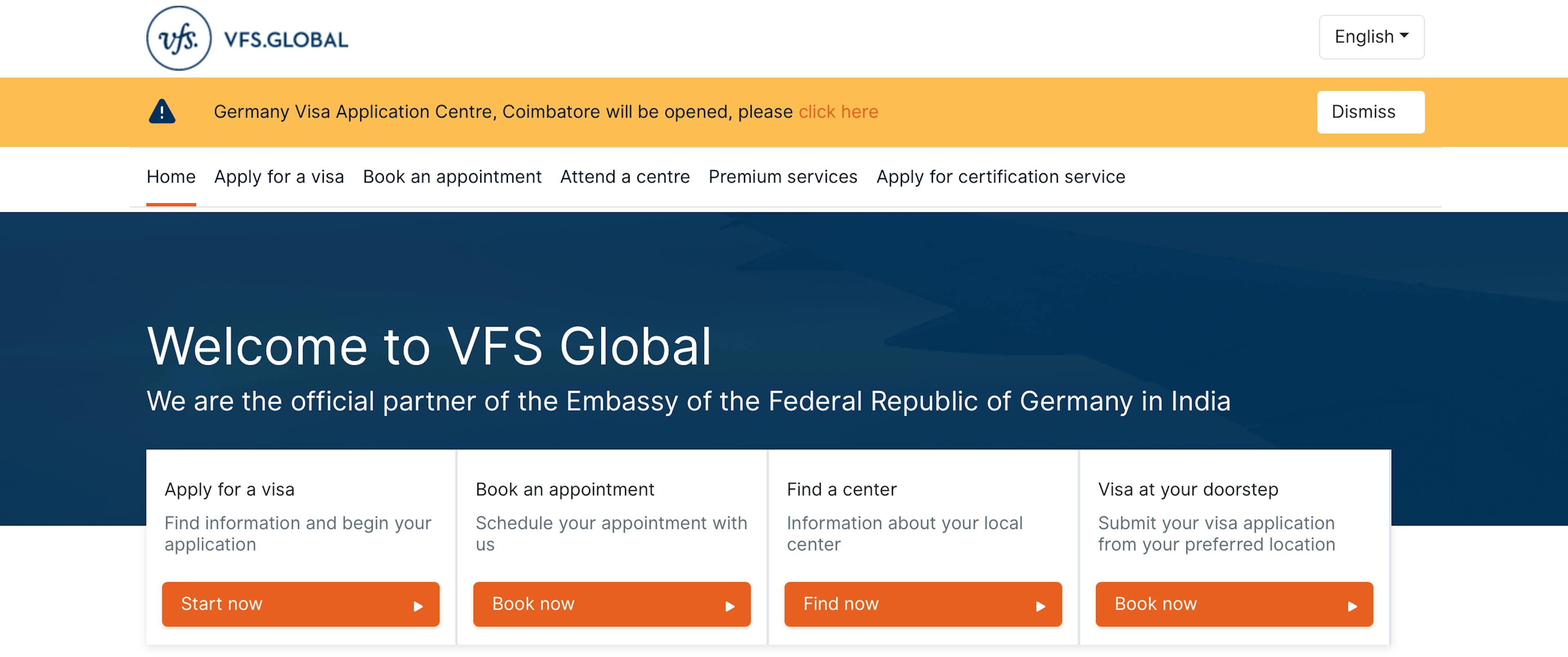Open the Attend a centre nav item
This screenshot has height=657, width=1568.
coord(625,176)
